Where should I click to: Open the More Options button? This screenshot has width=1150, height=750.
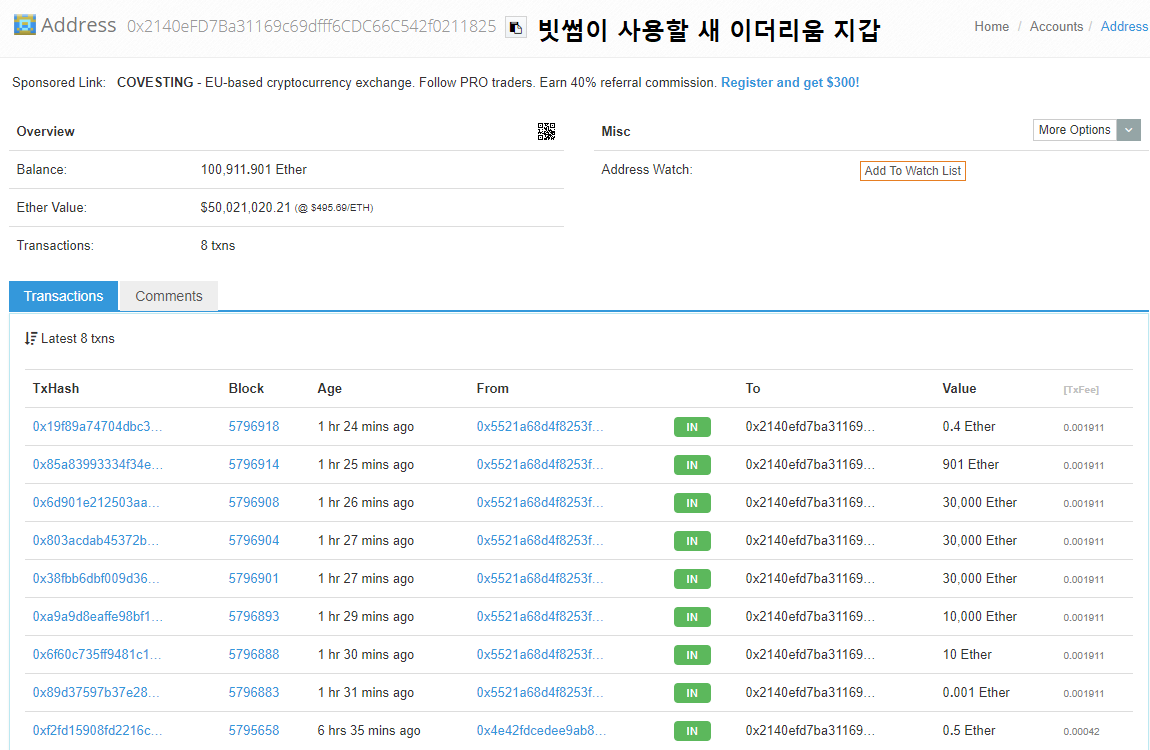[1074, 130]
